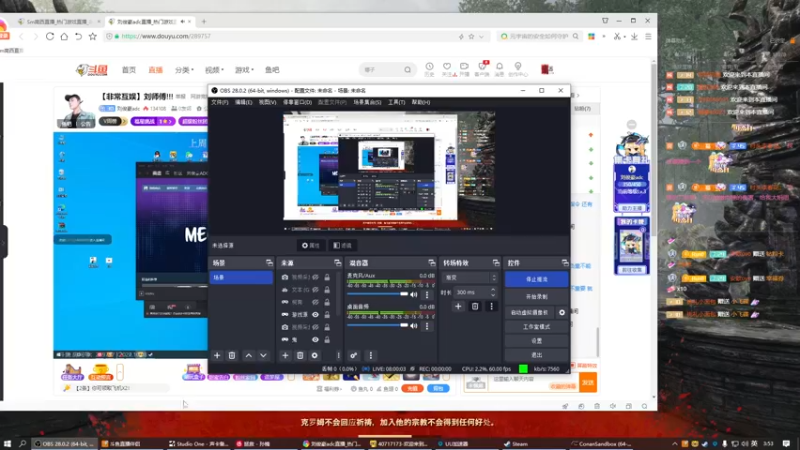Viewport: 800px width, 450px height.
Task: Expand Douyu category dropdown in nav
Action: pos(184,70)
